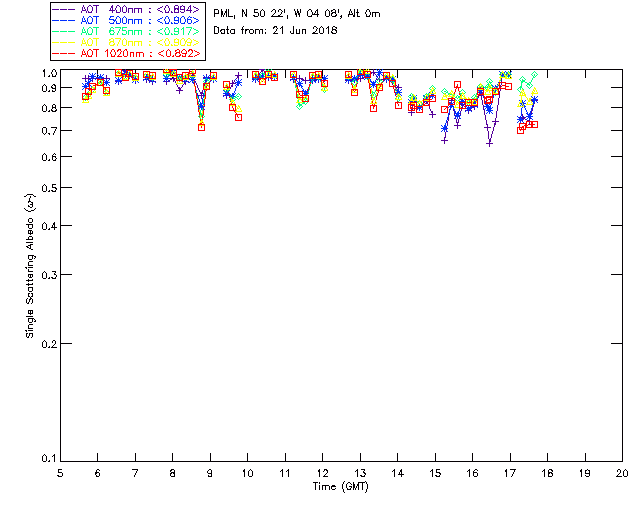Click the Time (GMT) axis label
The width and height of the screenshot is (640, 512).
click(x=341, y=486)
